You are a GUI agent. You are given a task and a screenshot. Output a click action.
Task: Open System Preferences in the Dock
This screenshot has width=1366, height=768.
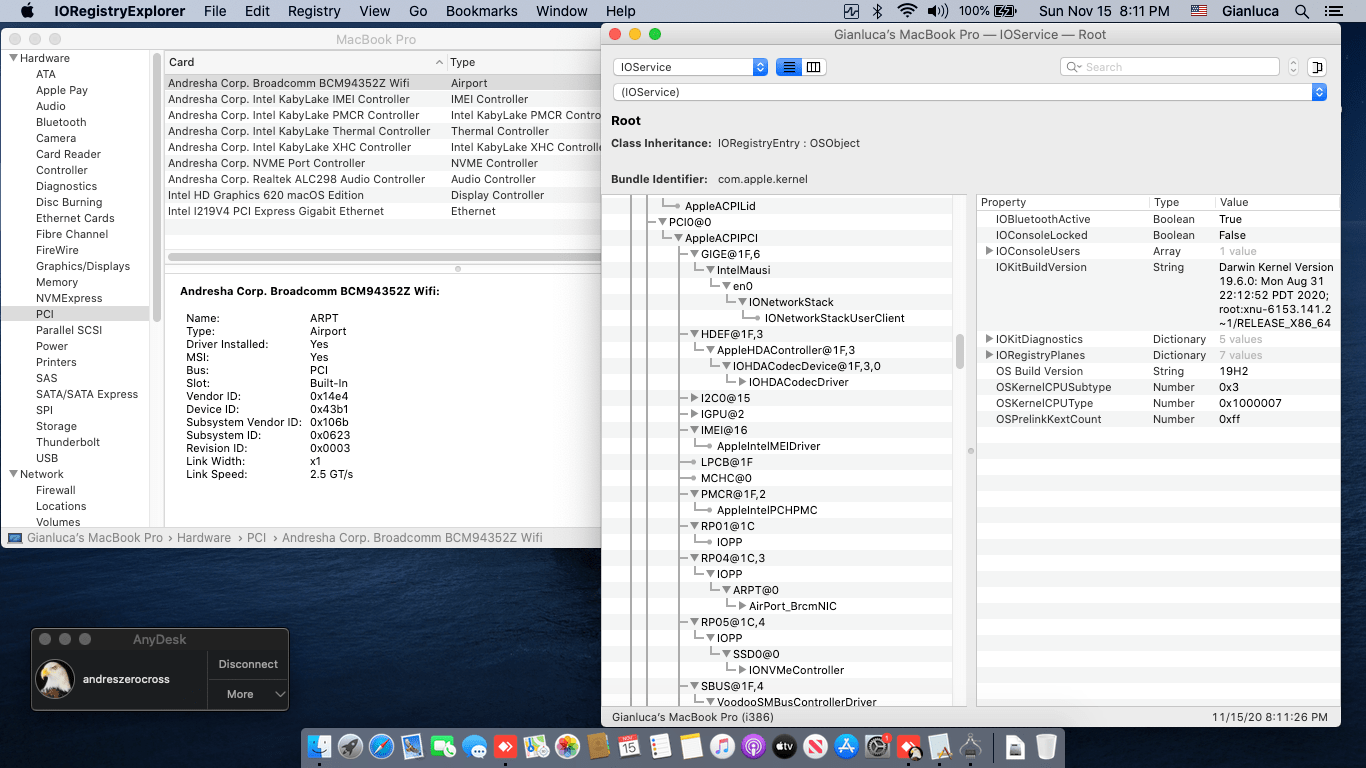(877, 746)
